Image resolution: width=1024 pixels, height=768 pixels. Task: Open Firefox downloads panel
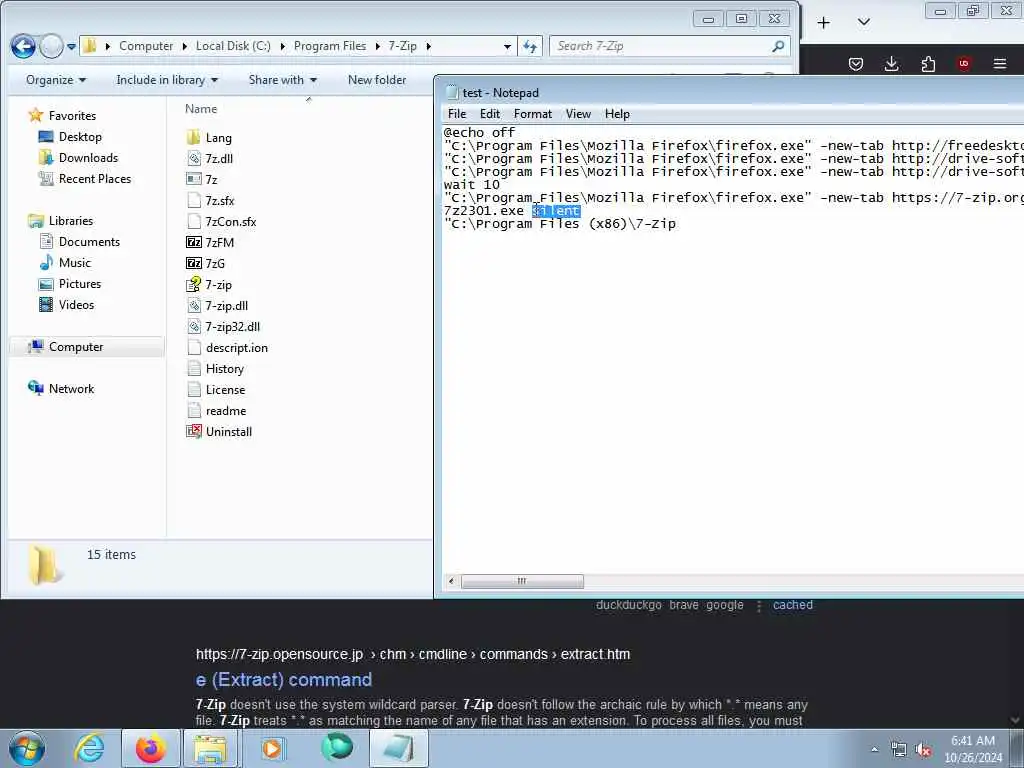(891, 64)
